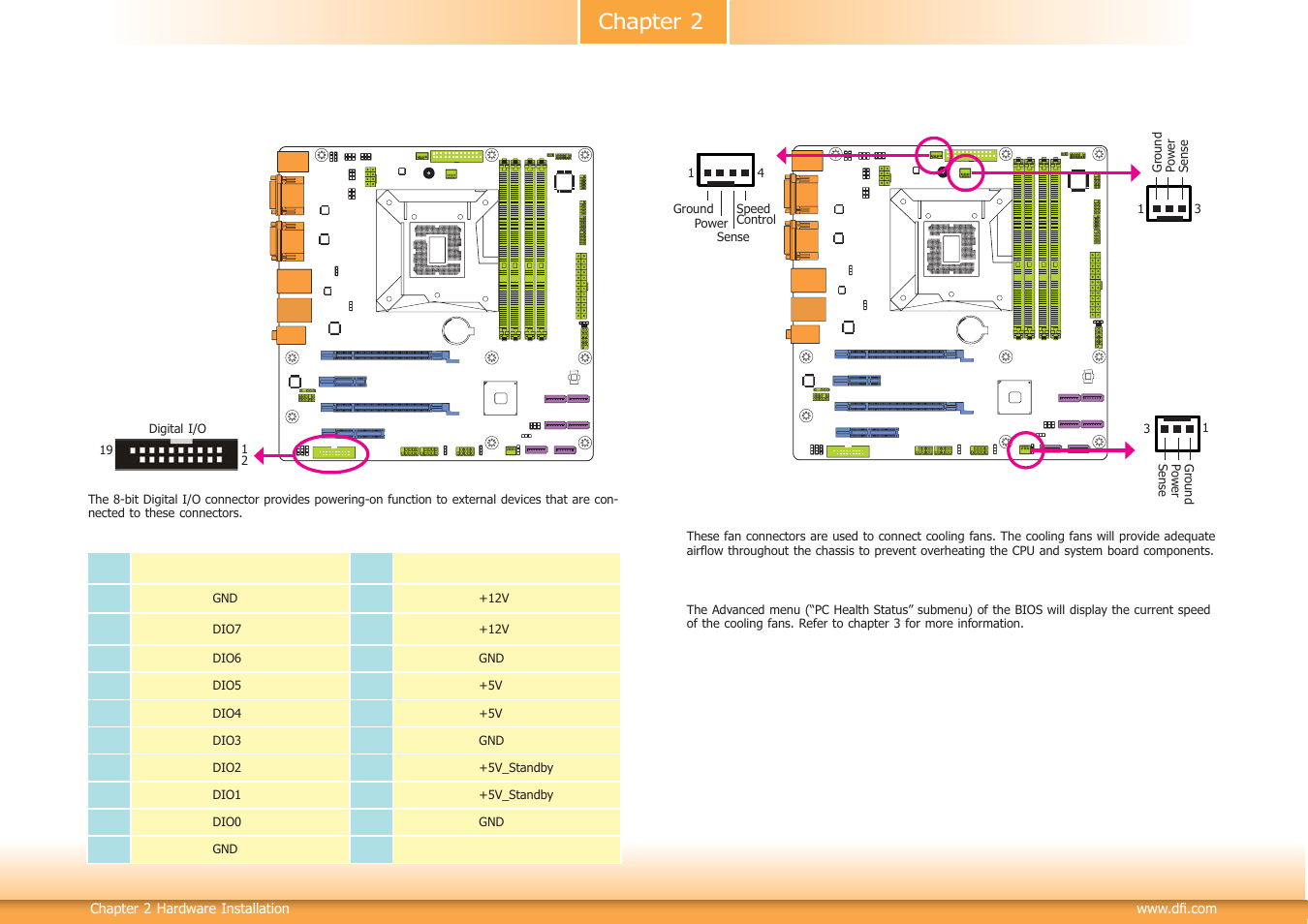Click the top orange rear port on left board
1308x924 pixels.
coord(294,161)
